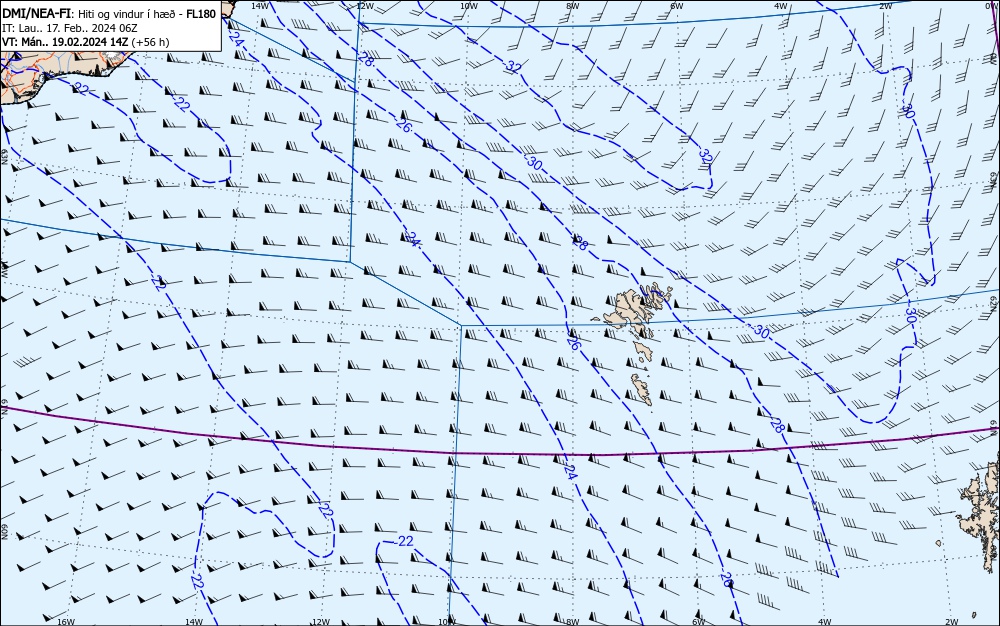Click the 'IT: Lau.. 17. Feb.. 2024 06Z' line
The image size is (1000, 626).
[x=70, y=29]
